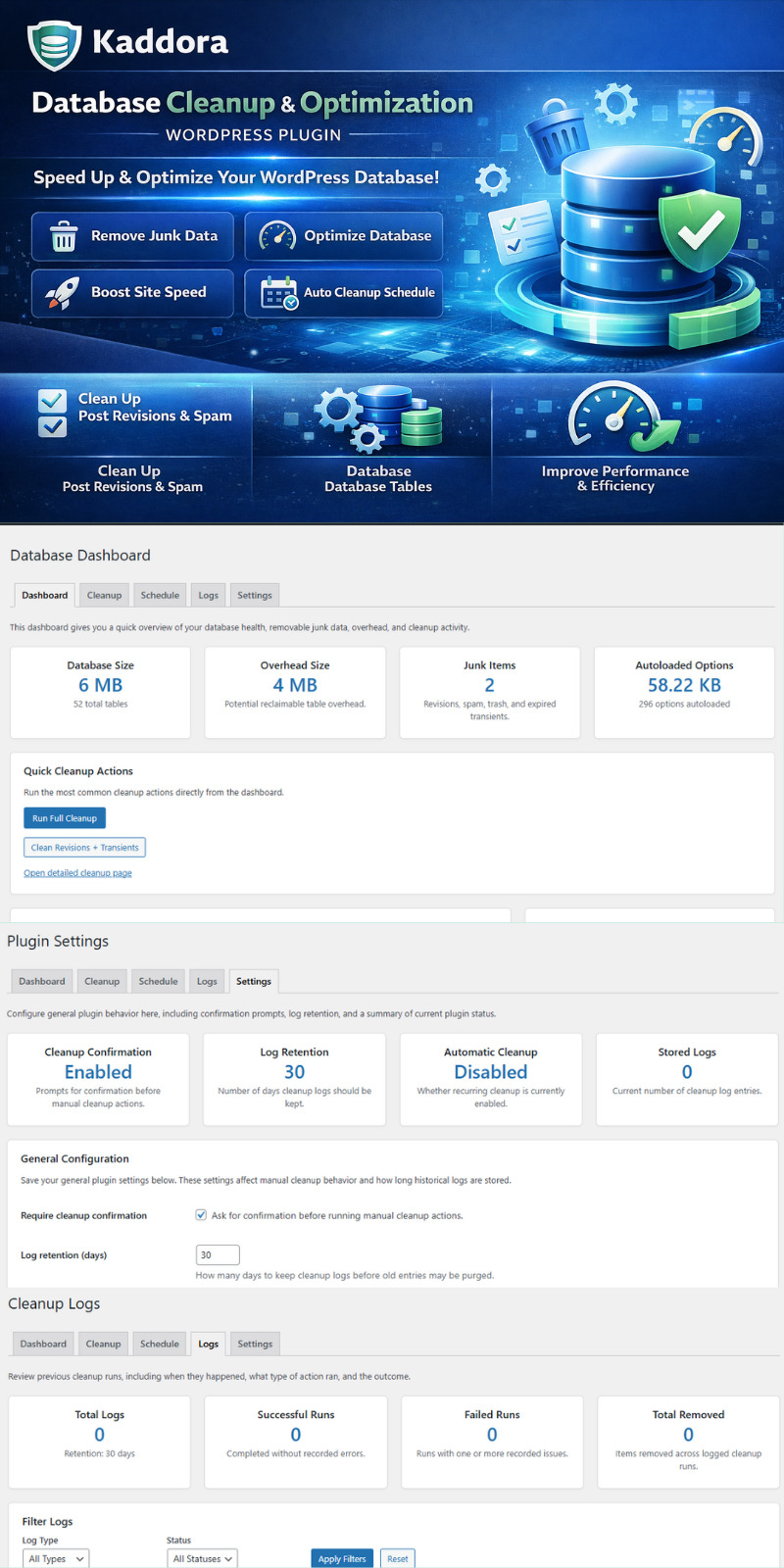
Task: Click the 6 MB Database Size value
Action: click(101, 685)
